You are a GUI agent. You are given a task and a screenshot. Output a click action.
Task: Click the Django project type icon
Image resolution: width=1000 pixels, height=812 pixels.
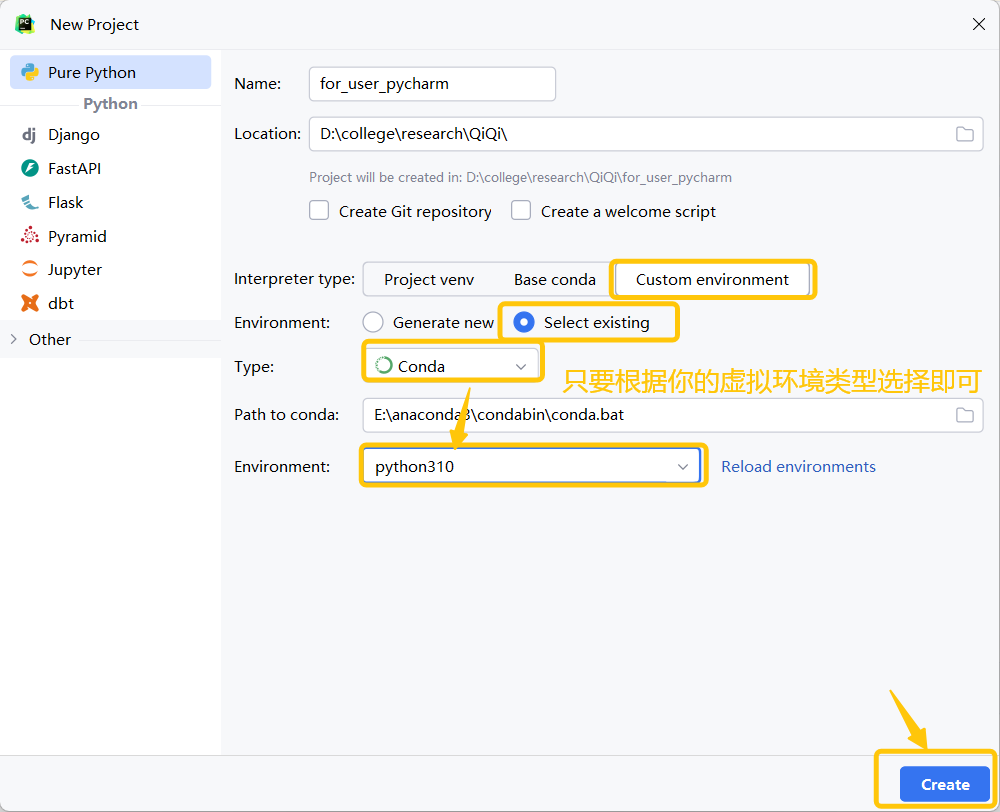[x=29, y=135]
